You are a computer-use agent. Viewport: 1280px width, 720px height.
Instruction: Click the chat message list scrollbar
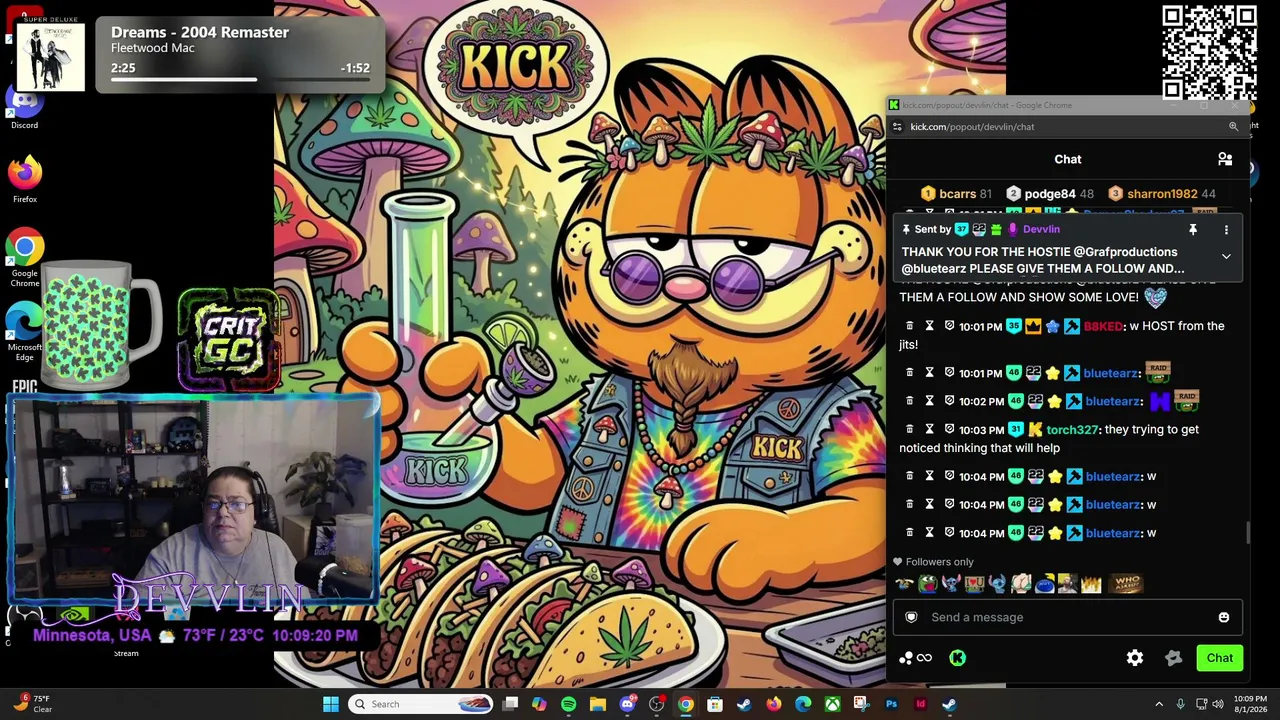click(1247, 533)
